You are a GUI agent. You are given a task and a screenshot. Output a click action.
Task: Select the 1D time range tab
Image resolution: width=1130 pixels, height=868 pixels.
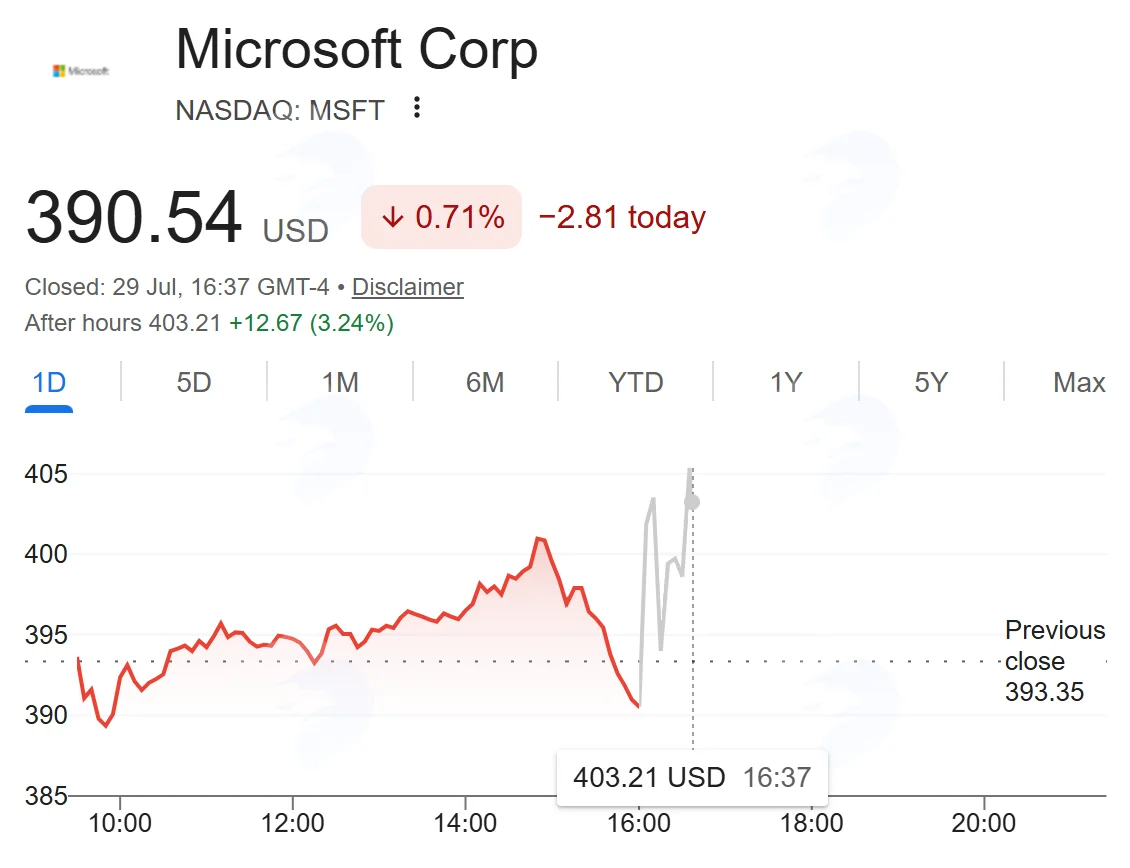[49, 383]
